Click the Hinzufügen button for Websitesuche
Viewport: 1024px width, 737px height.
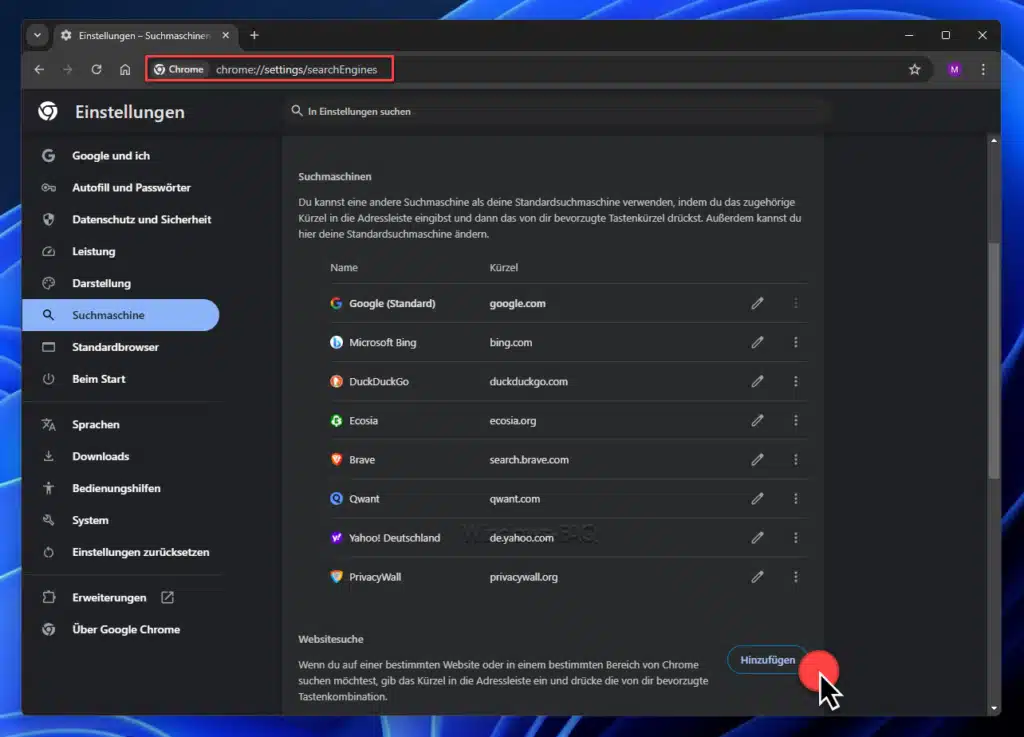767,660
